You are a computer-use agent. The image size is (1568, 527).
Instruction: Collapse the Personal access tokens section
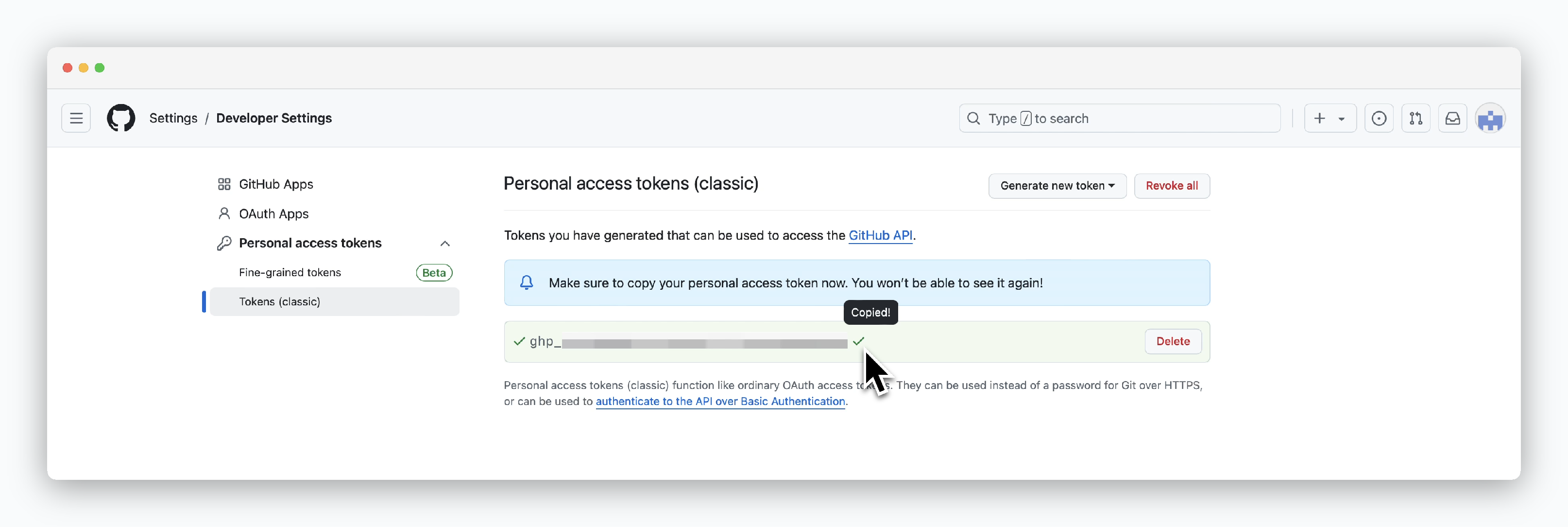tap(445, 244)
